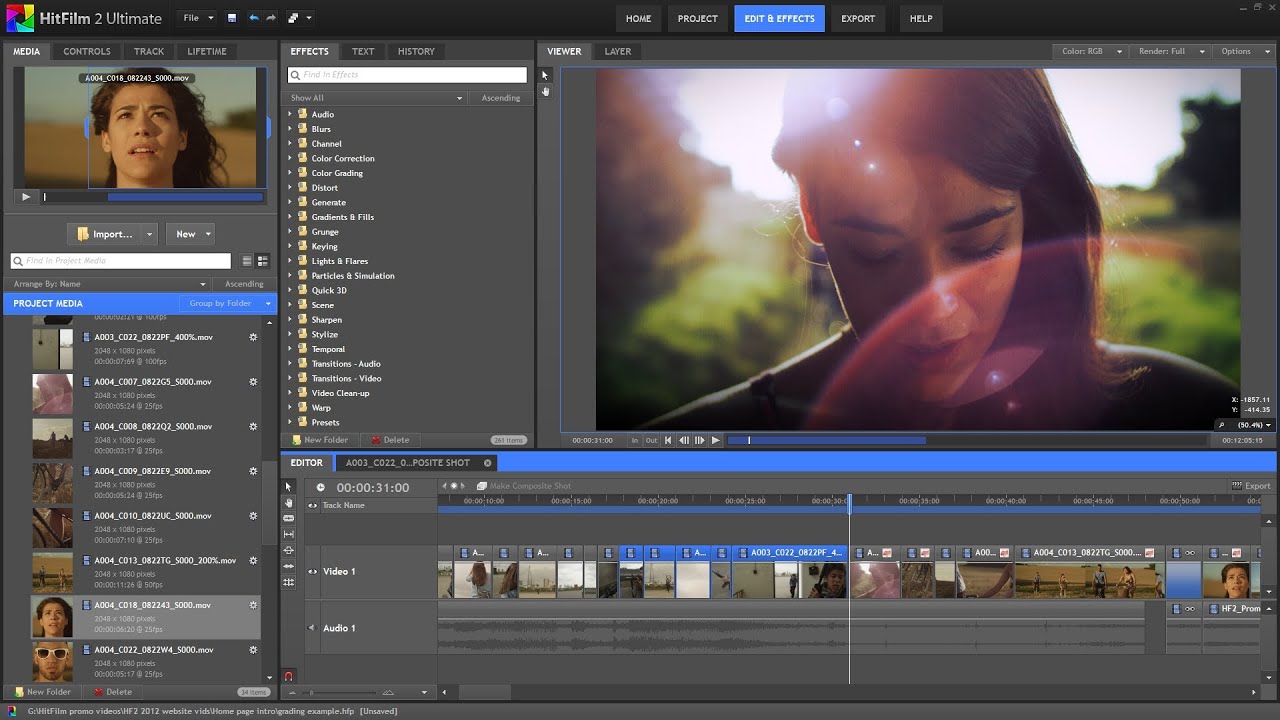Set the viewer Out point
This screenshot has width=1280, height=720.
pyautogui.click(x=651, y=440)
